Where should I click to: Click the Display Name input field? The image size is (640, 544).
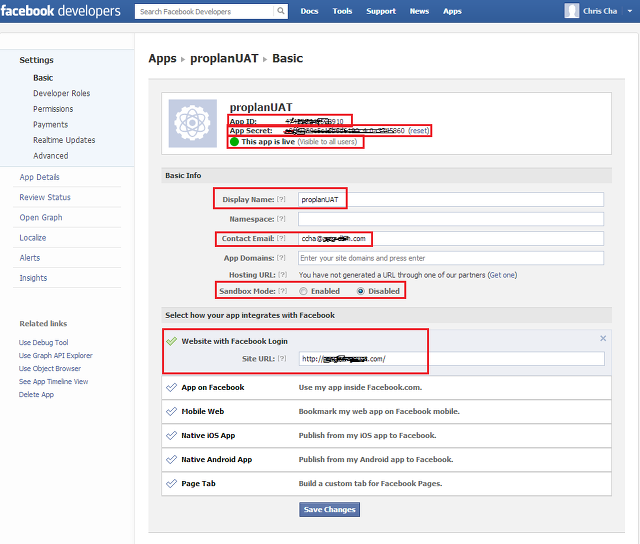pyautogui.click(x=451, y=200)
